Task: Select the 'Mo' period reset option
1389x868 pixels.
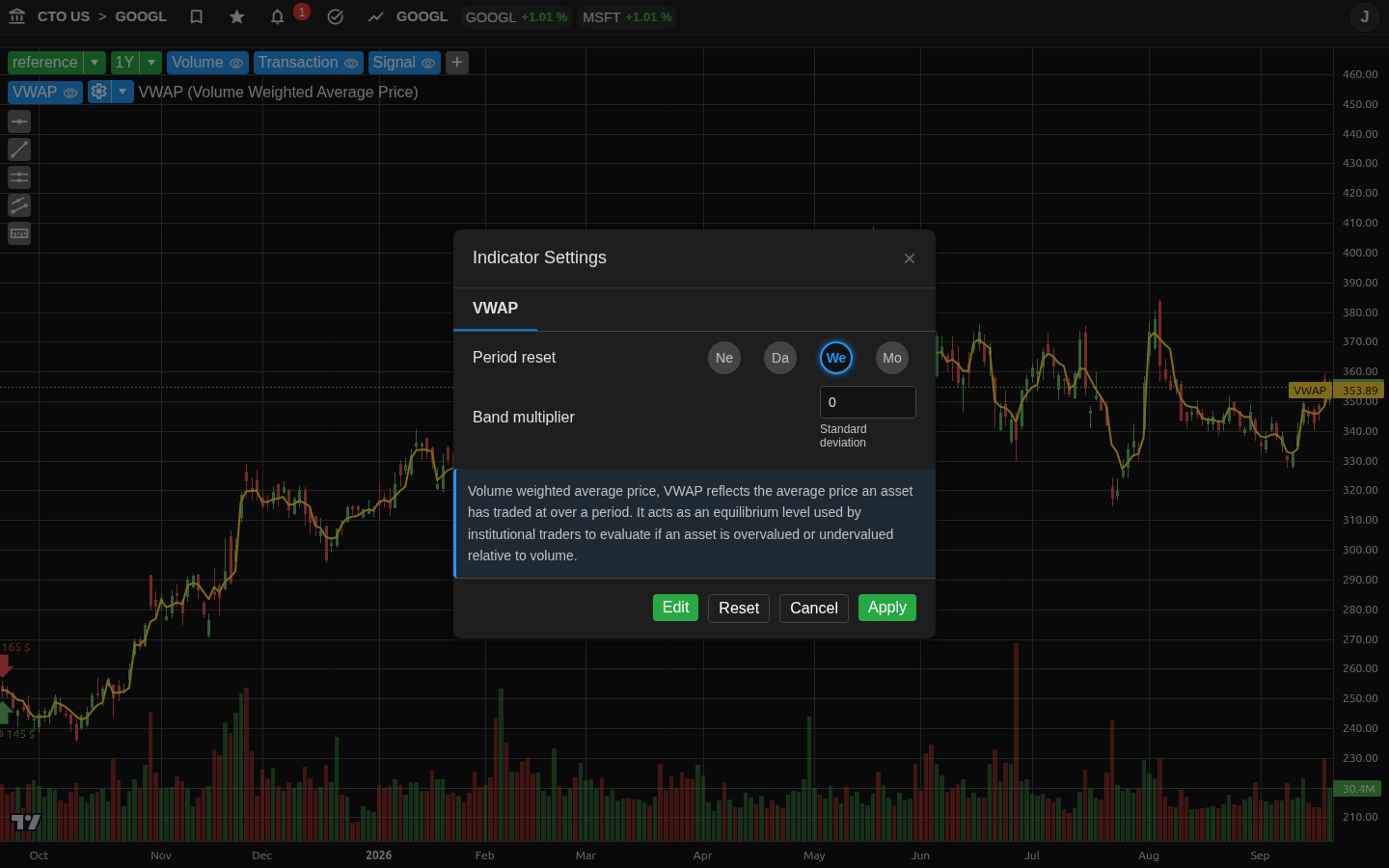Action: [892, 358]
